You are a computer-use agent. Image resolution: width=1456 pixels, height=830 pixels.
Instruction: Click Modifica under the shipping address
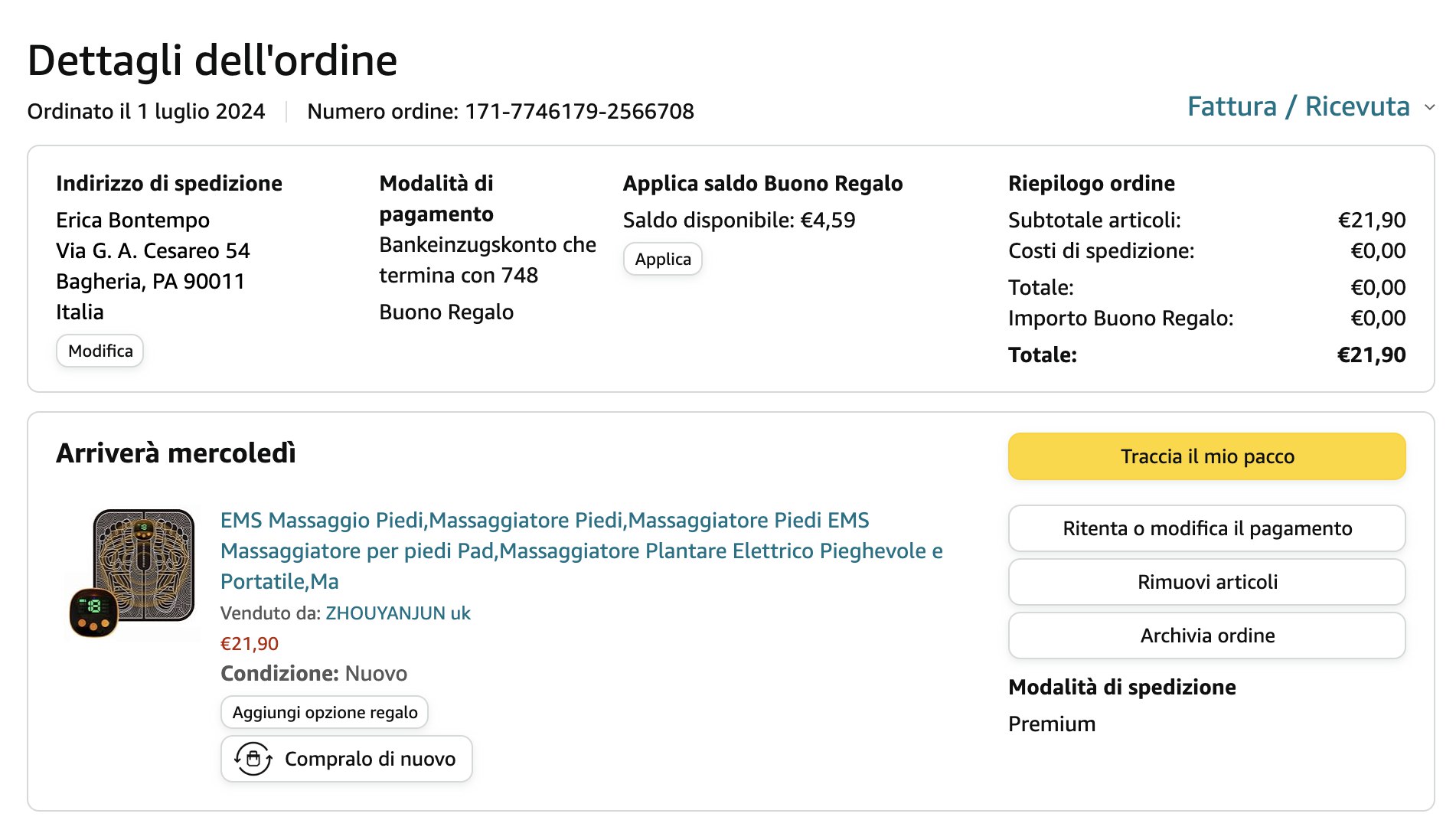point(100,351)
